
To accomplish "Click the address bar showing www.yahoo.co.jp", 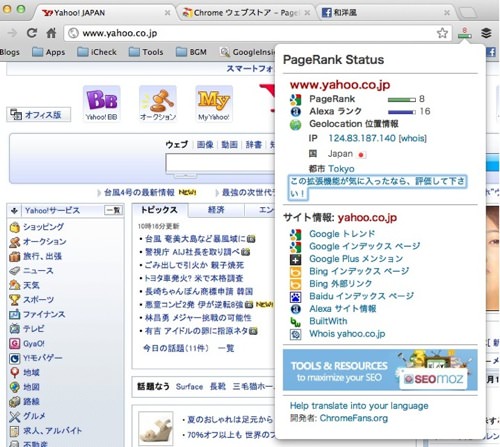I will (x=258, y=33).
